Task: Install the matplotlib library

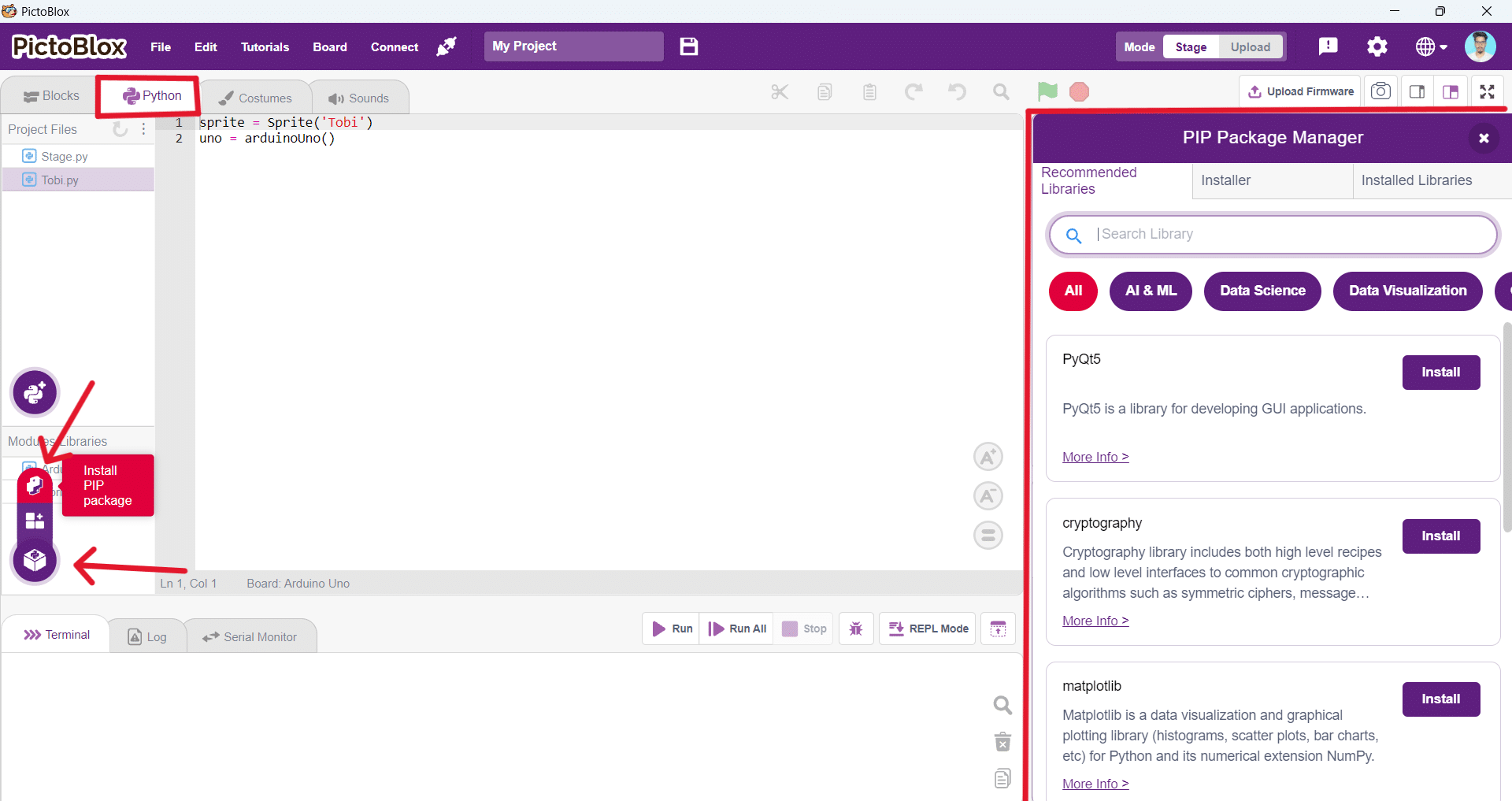Action: coord(1440,699)
